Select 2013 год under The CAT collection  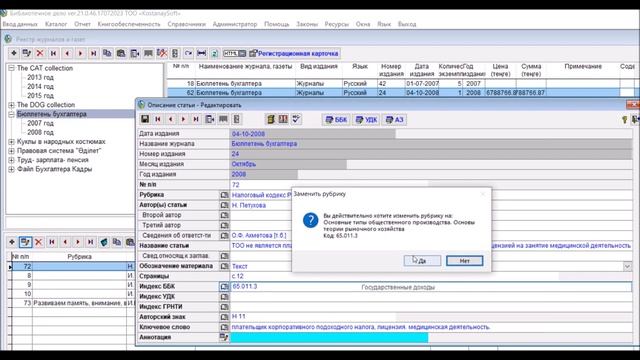[x=40, y=78]
